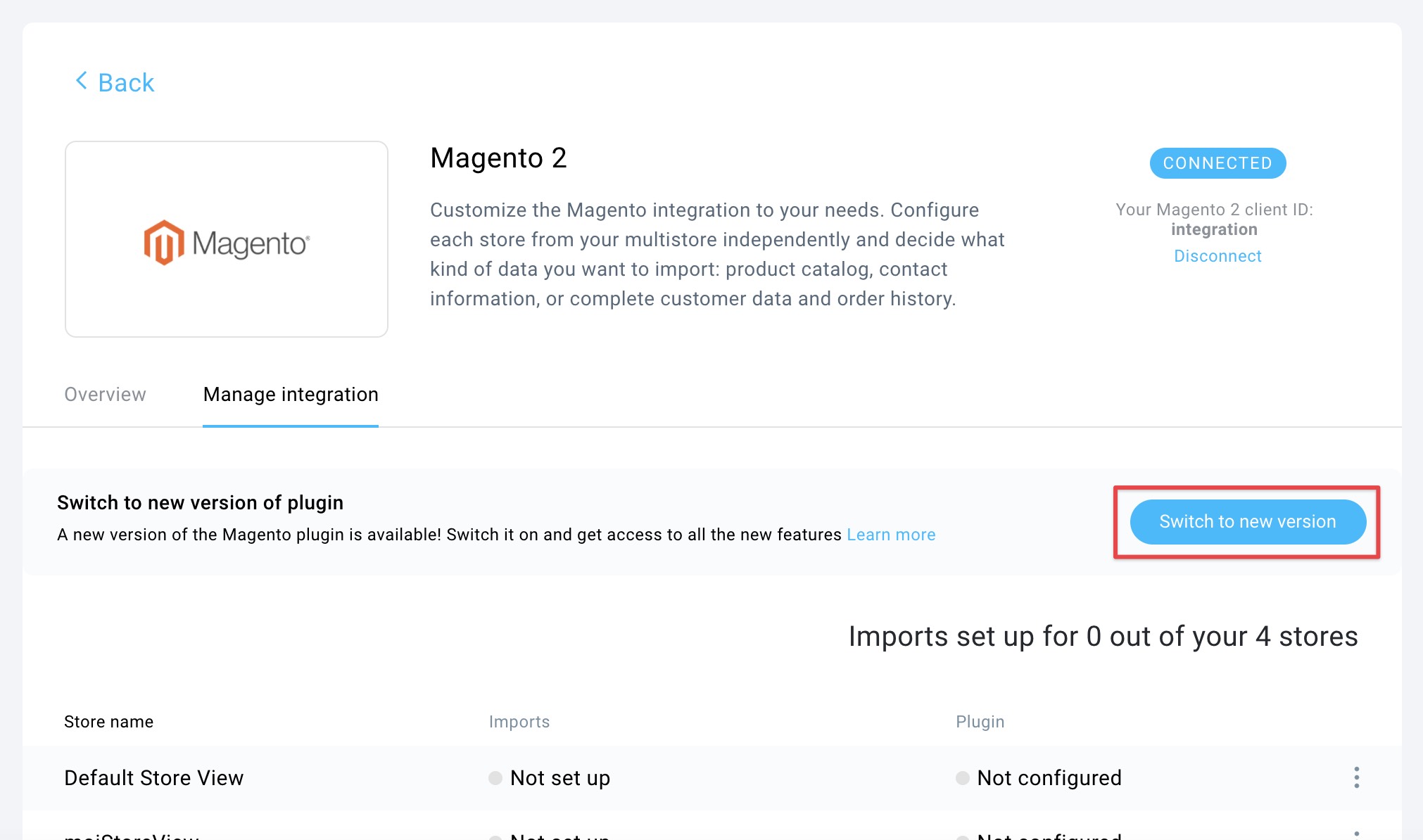Click the Magento logo image

(227, 242)
